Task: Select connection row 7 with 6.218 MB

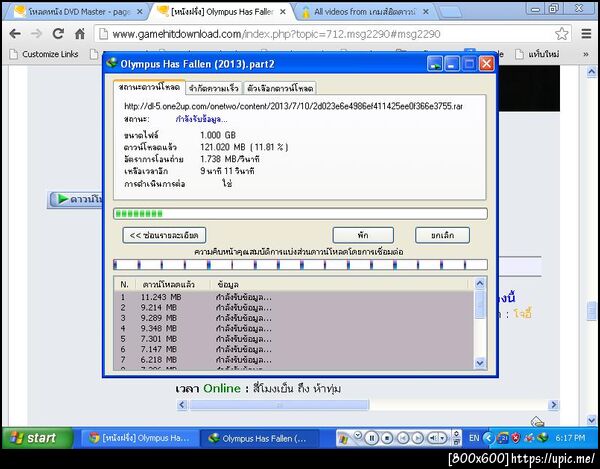Action: pyautogui.click(x=294, y=360)
